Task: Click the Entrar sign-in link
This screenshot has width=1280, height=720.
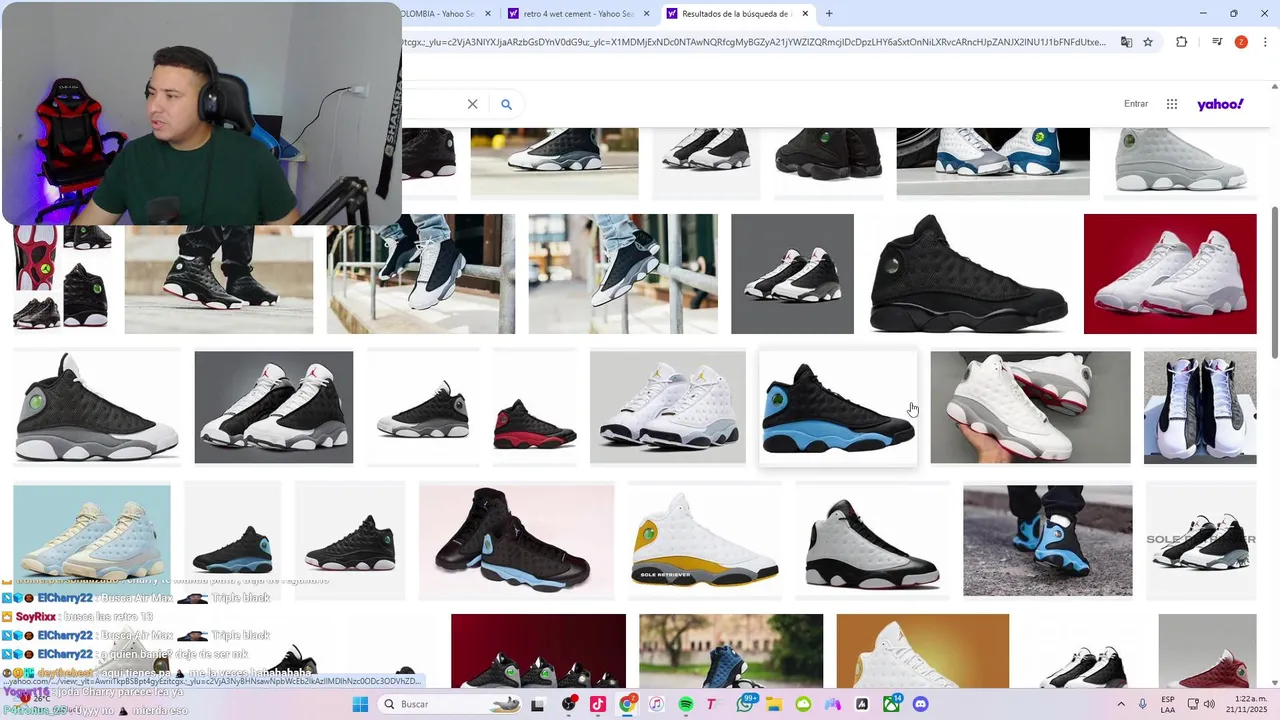Action: point(1136,104)
